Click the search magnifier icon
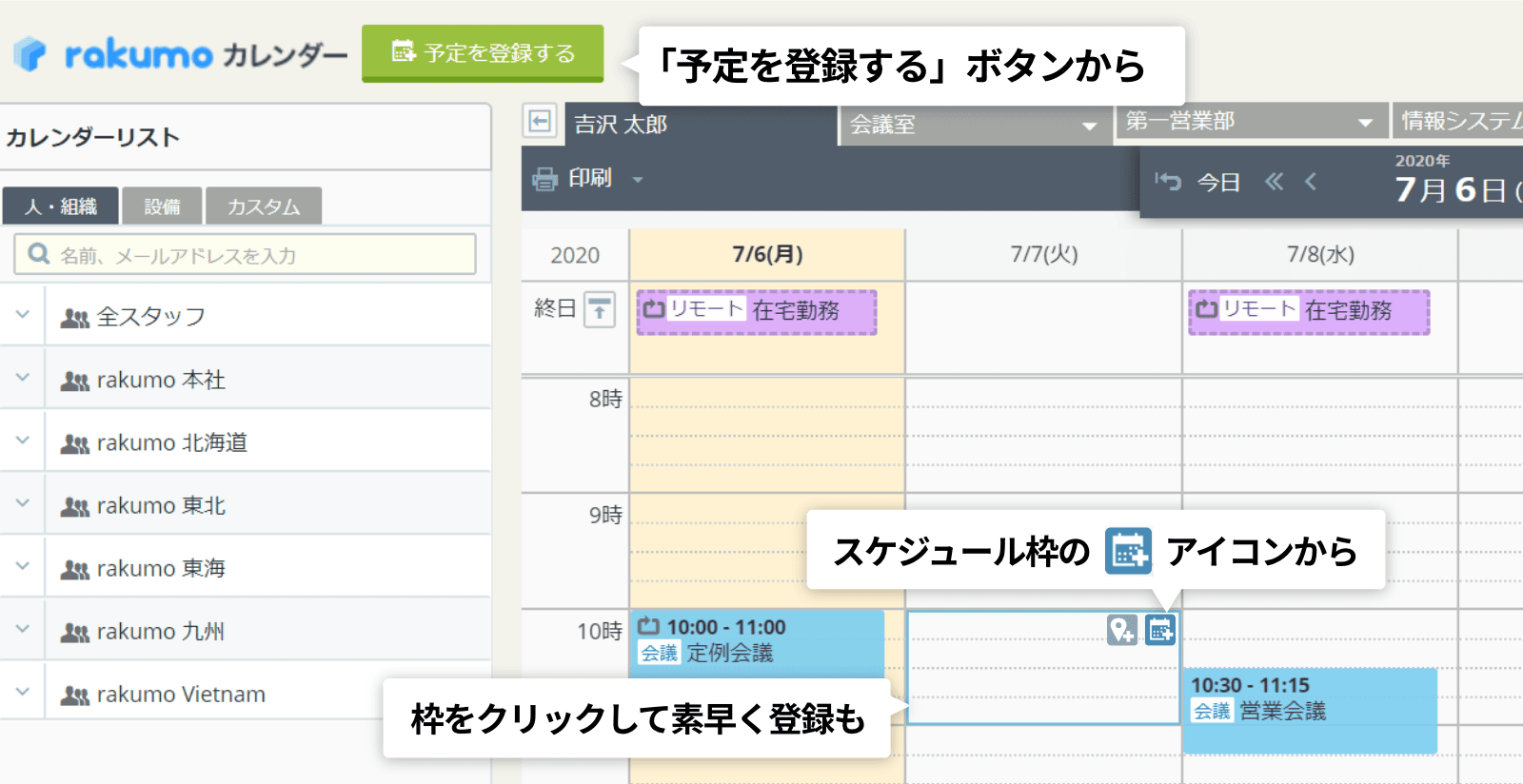 click(x=38, y=254)
